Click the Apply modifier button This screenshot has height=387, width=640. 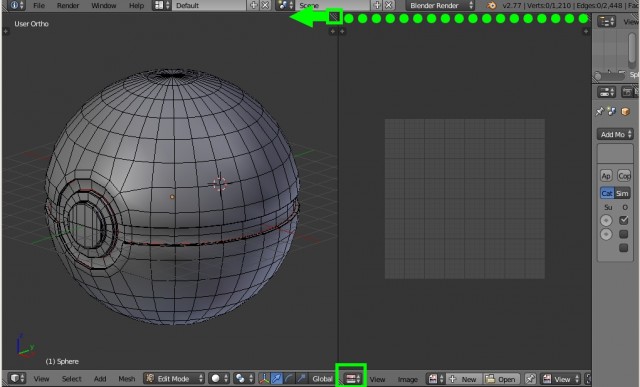coord(606,176)
